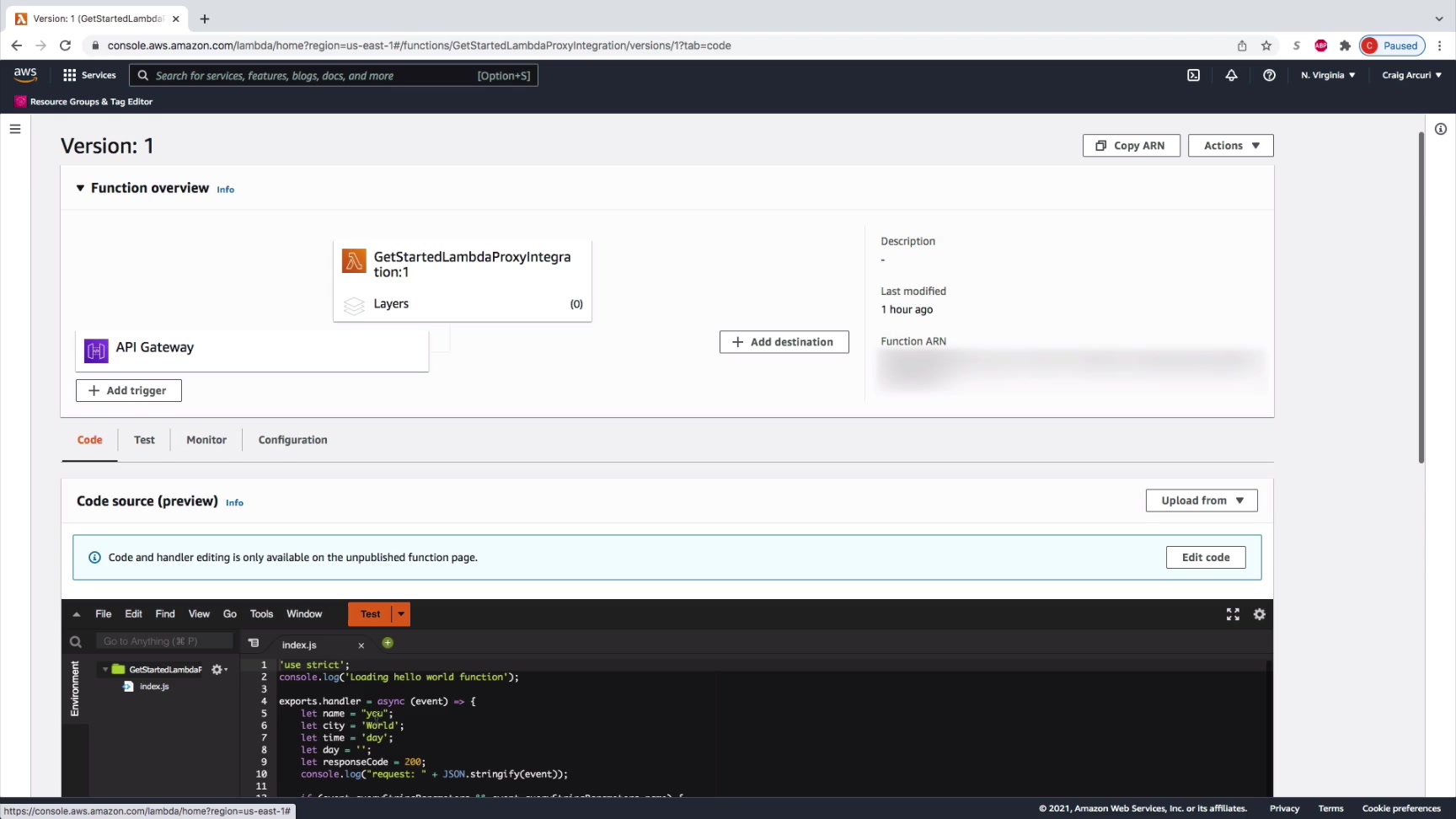Open AWS CloudShell icon in header

(x=1193, y=75)
